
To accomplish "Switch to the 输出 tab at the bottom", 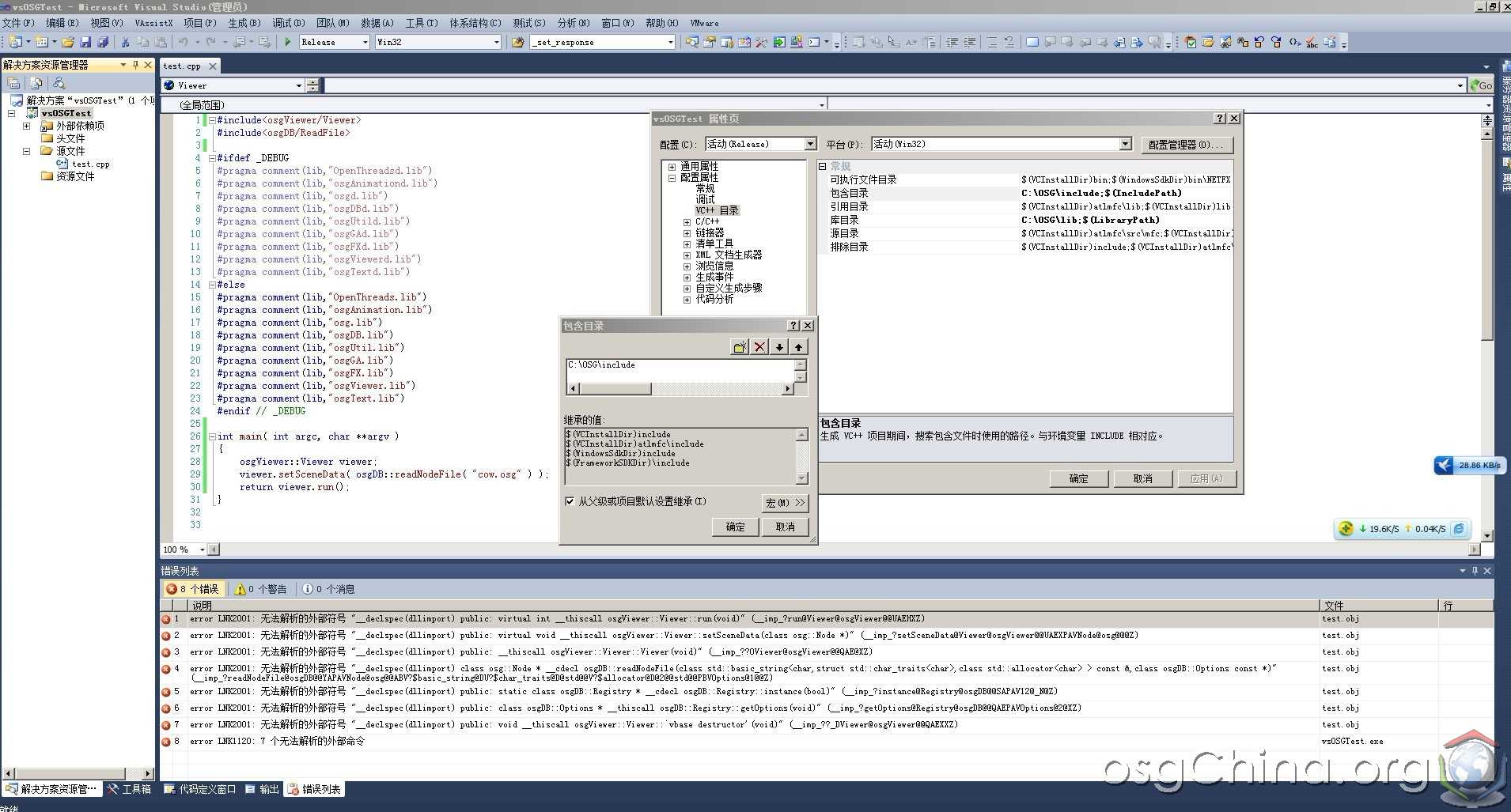I will 262,789.
